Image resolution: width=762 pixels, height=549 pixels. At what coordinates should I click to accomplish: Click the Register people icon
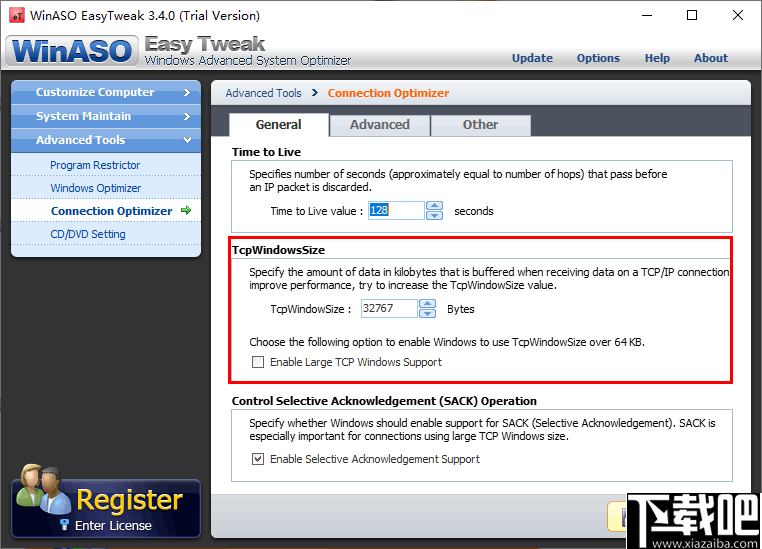click(43, 489)
